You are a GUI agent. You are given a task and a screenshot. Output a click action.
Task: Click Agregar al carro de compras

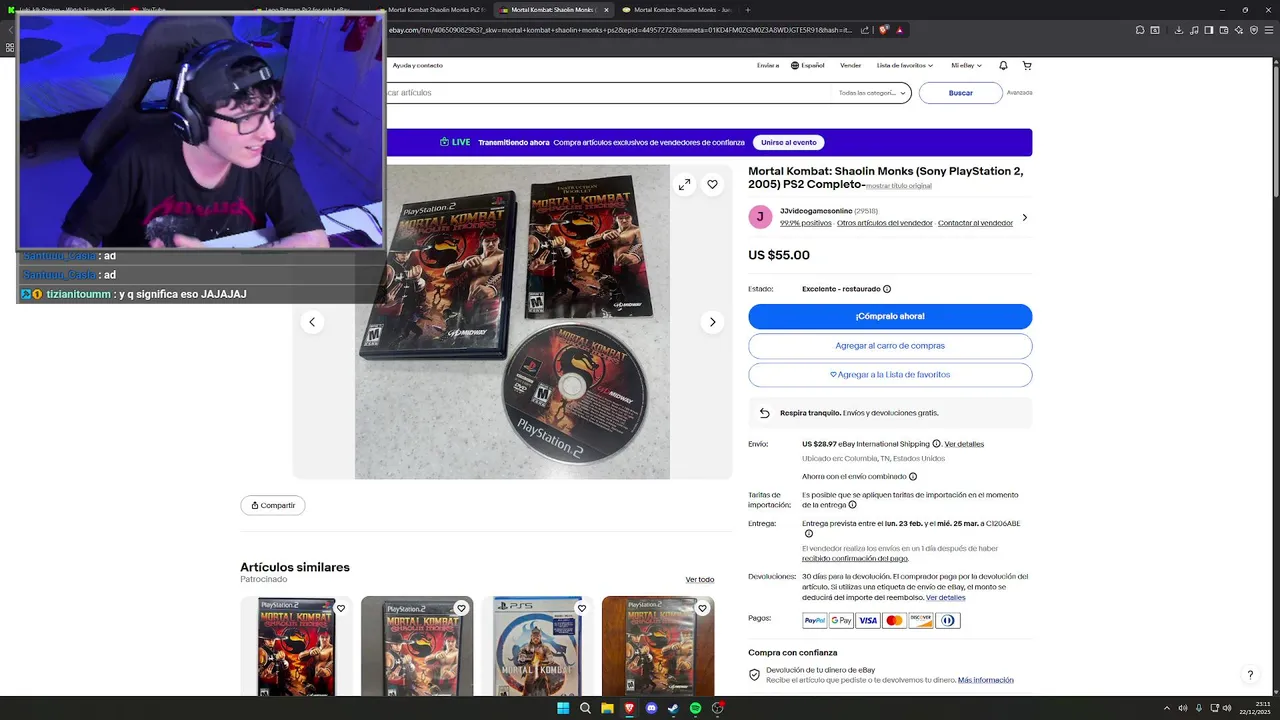[890, 346]
